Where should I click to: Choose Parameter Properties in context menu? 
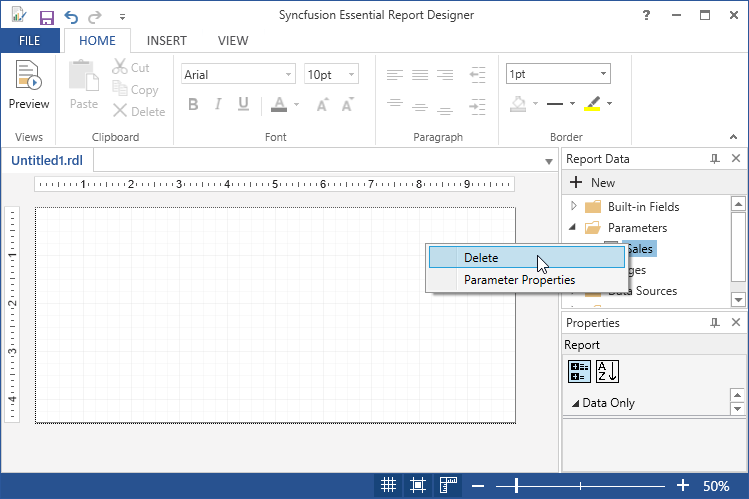(x=519, y=280)
